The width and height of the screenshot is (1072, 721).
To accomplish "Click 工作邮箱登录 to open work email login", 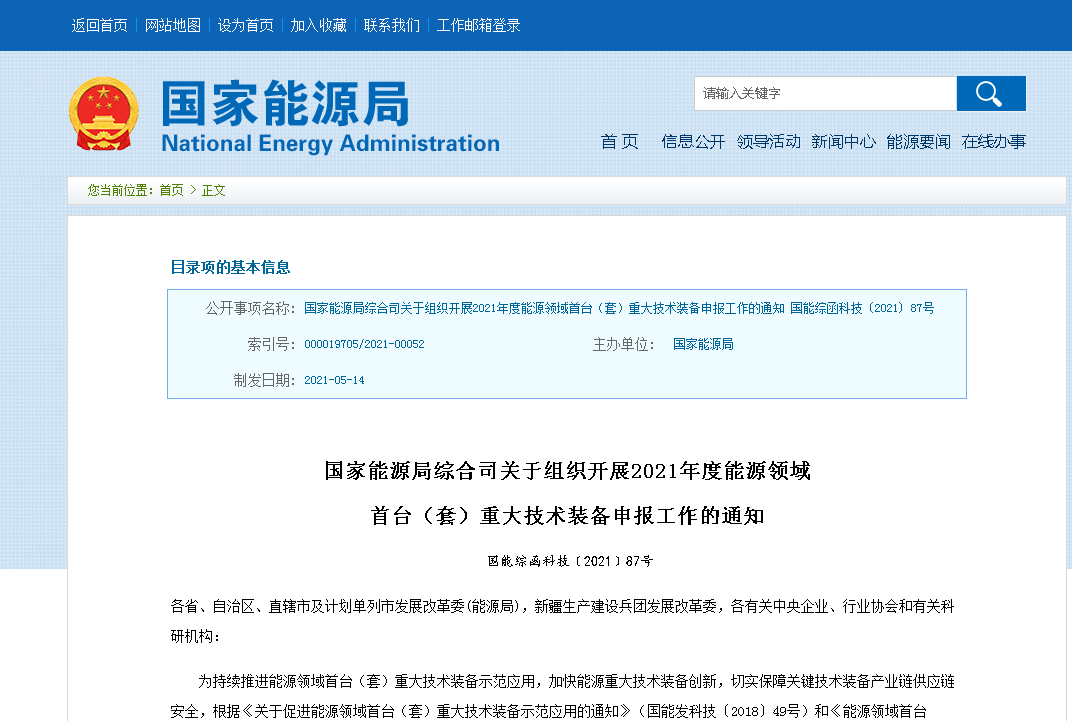I will tap(477, 25).
